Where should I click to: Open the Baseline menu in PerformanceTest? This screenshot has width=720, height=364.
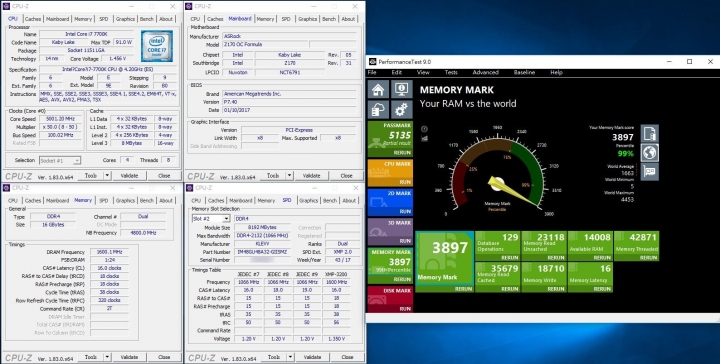pyautogui.click(x=524, y=73)
